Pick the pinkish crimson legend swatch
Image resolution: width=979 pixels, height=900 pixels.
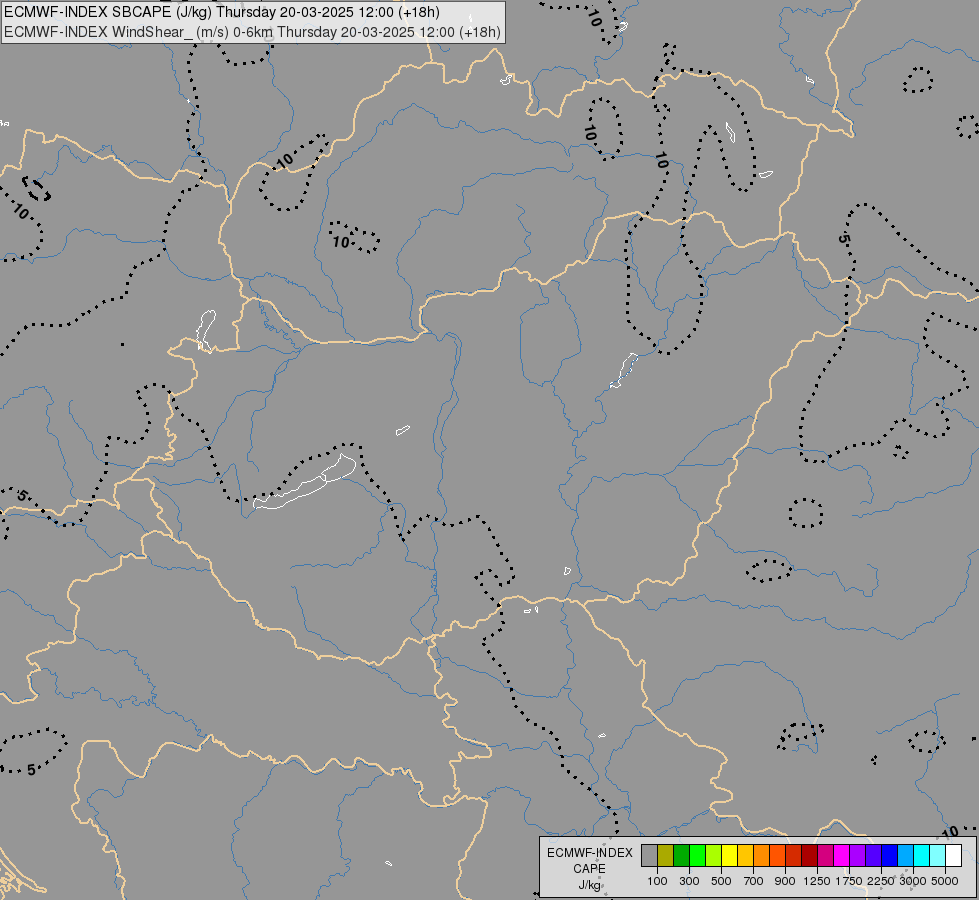(825, 855)
